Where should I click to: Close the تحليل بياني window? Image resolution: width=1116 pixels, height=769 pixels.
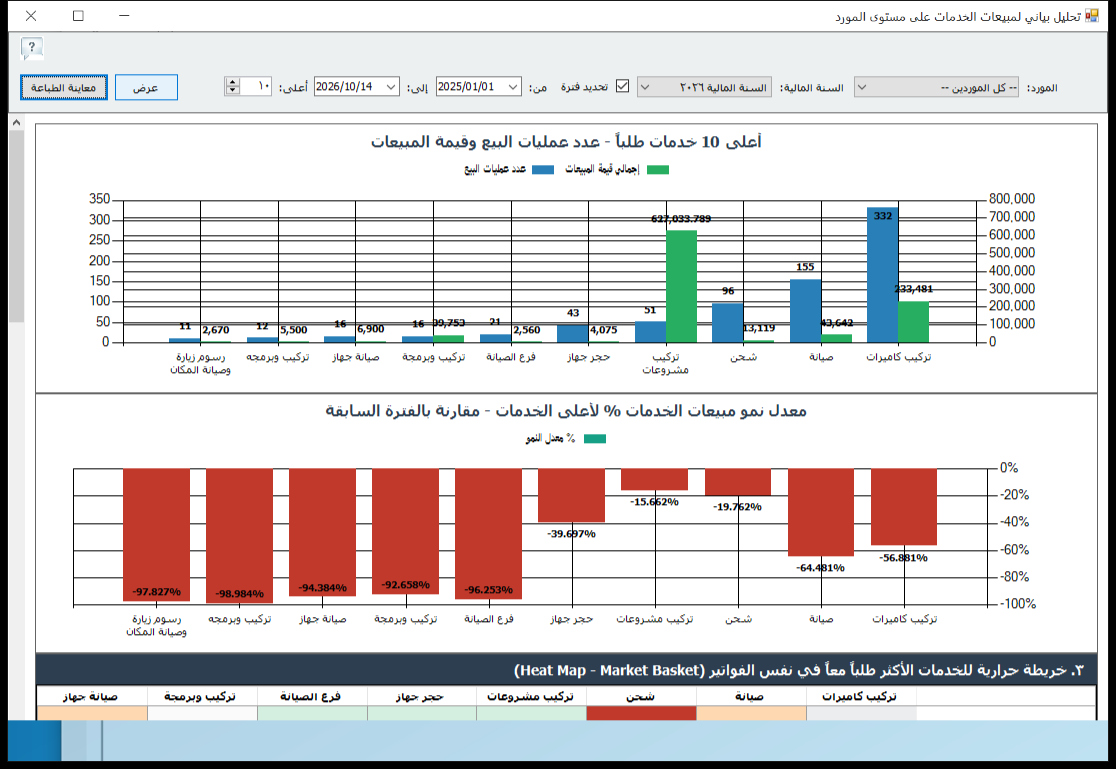[x=31, y=16]
